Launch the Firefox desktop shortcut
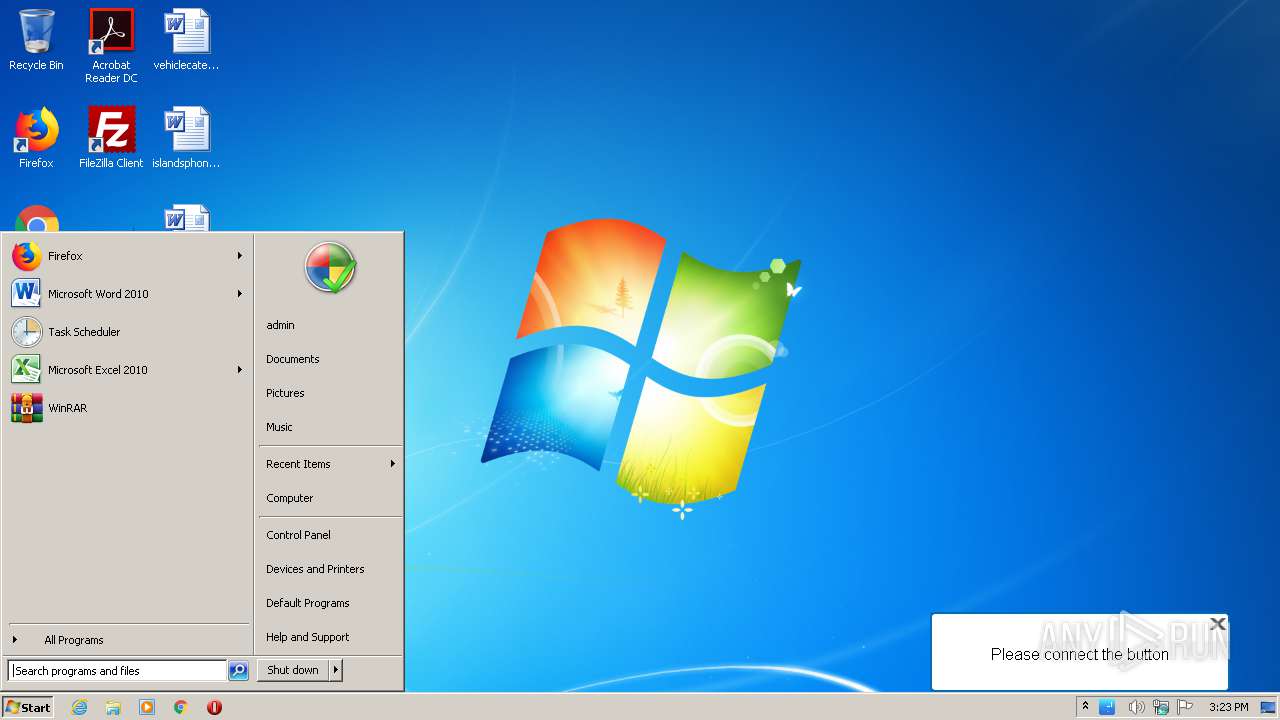The height and width of the screenshot is (720, 1280). [x=36, y=138]
